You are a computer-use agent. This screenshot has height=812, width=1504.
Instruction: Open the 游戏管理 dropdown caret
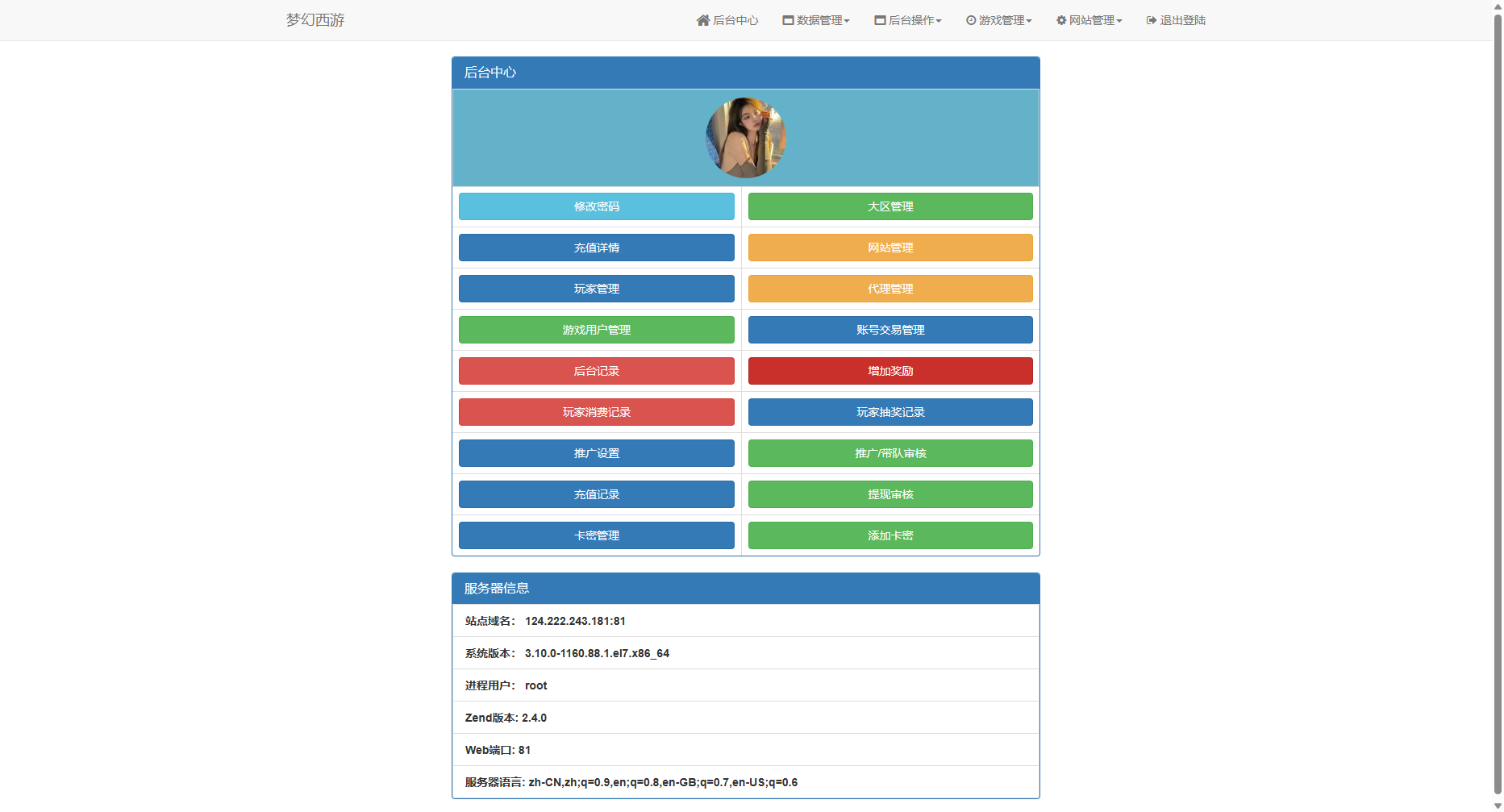point(1029,21)
